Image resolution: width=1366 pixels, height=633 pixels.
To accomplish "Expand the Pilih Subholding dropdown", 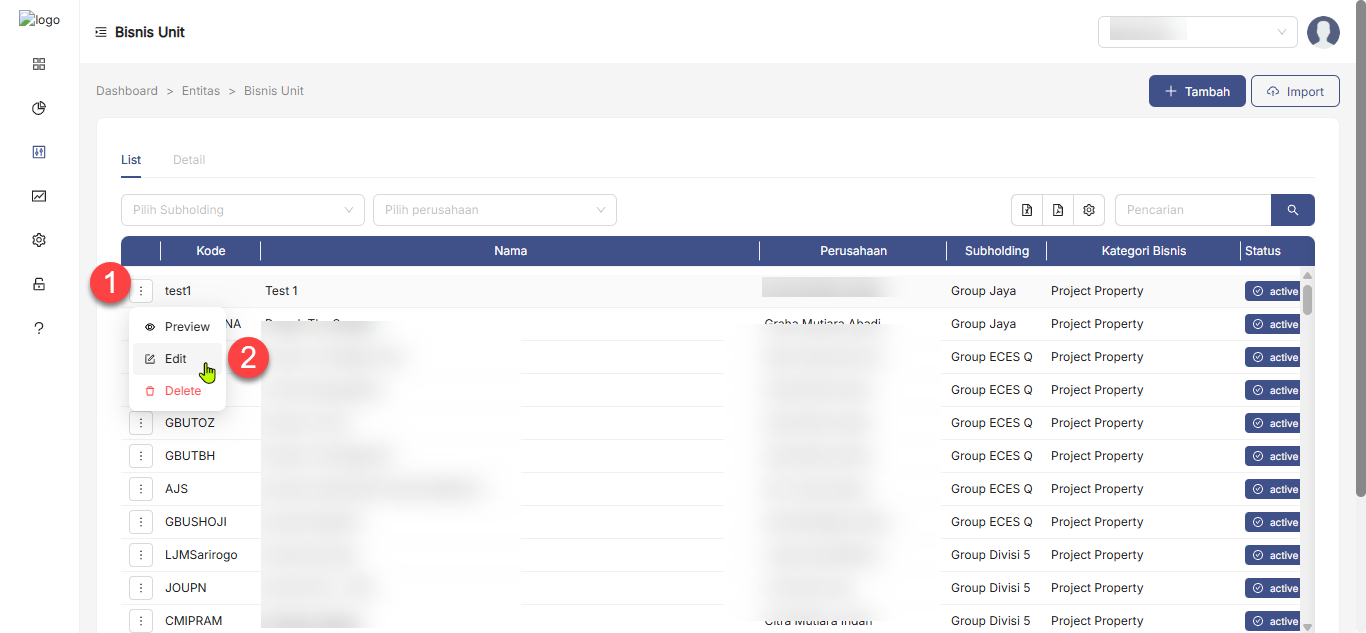I will point(242,210).
